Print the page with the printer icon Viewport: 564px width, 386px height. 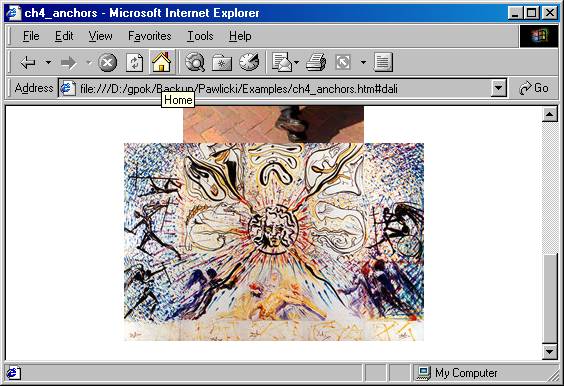pyautogui.click(x=316, y=62)
